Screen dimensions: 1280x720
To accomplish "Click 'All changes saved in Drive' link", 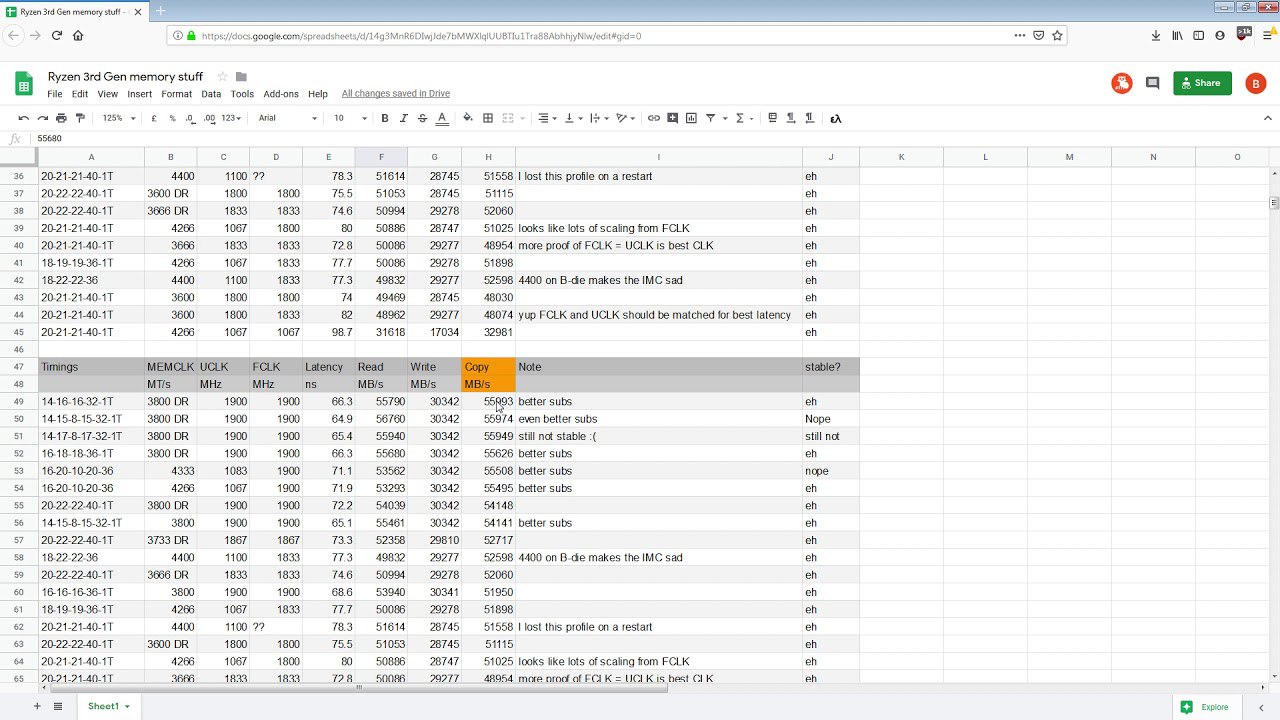I will tap(396, 94).
